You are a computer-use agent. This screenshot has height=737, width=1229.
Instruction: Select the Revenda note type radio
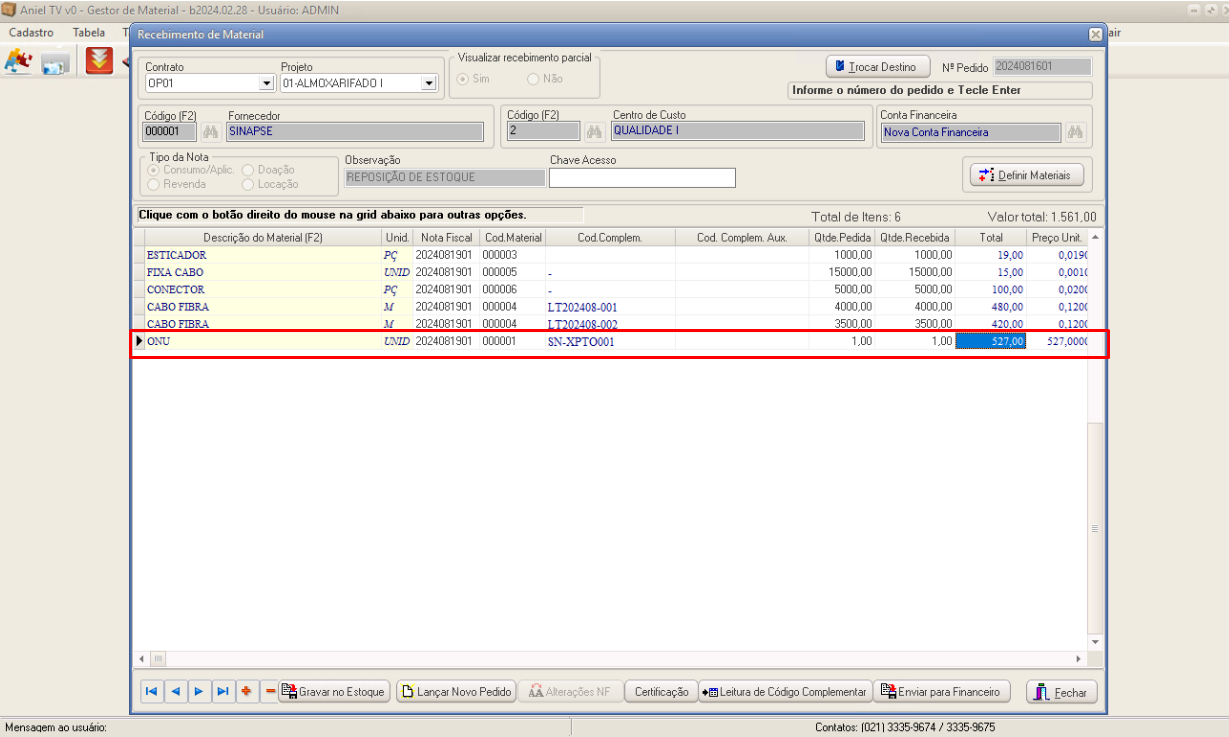pyautogui.click(x=153, y=184)
